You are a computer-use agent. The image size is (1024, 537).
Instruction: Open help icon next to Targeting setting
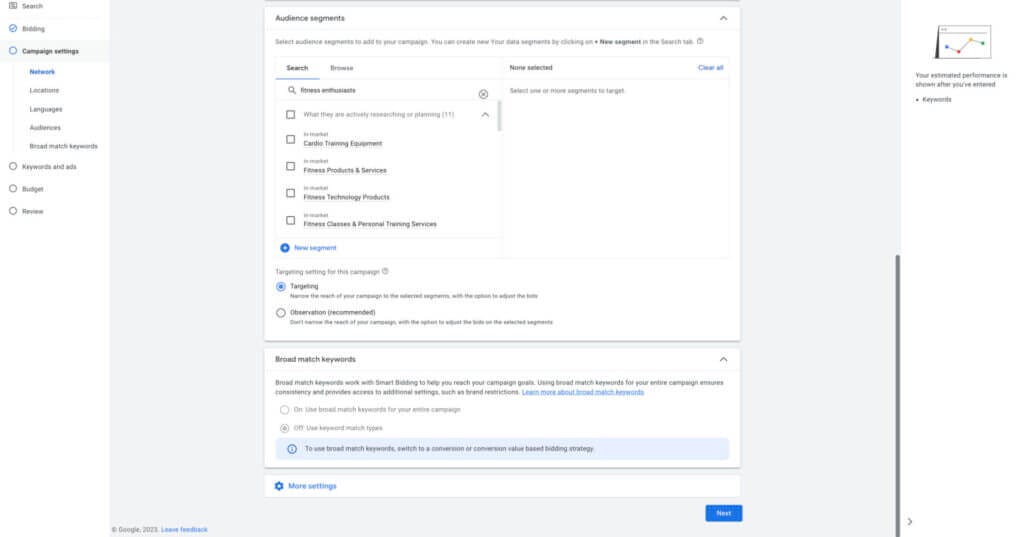[x=385, y=271]
